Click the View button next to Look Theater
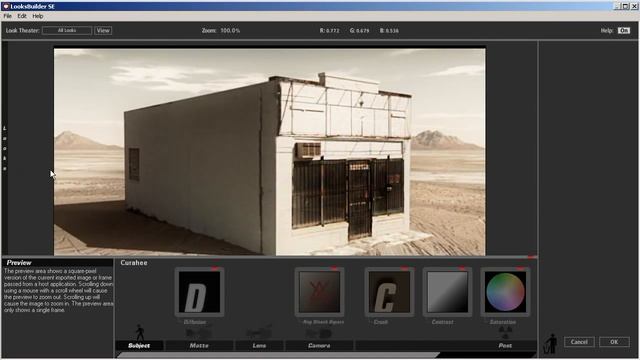 103,31
